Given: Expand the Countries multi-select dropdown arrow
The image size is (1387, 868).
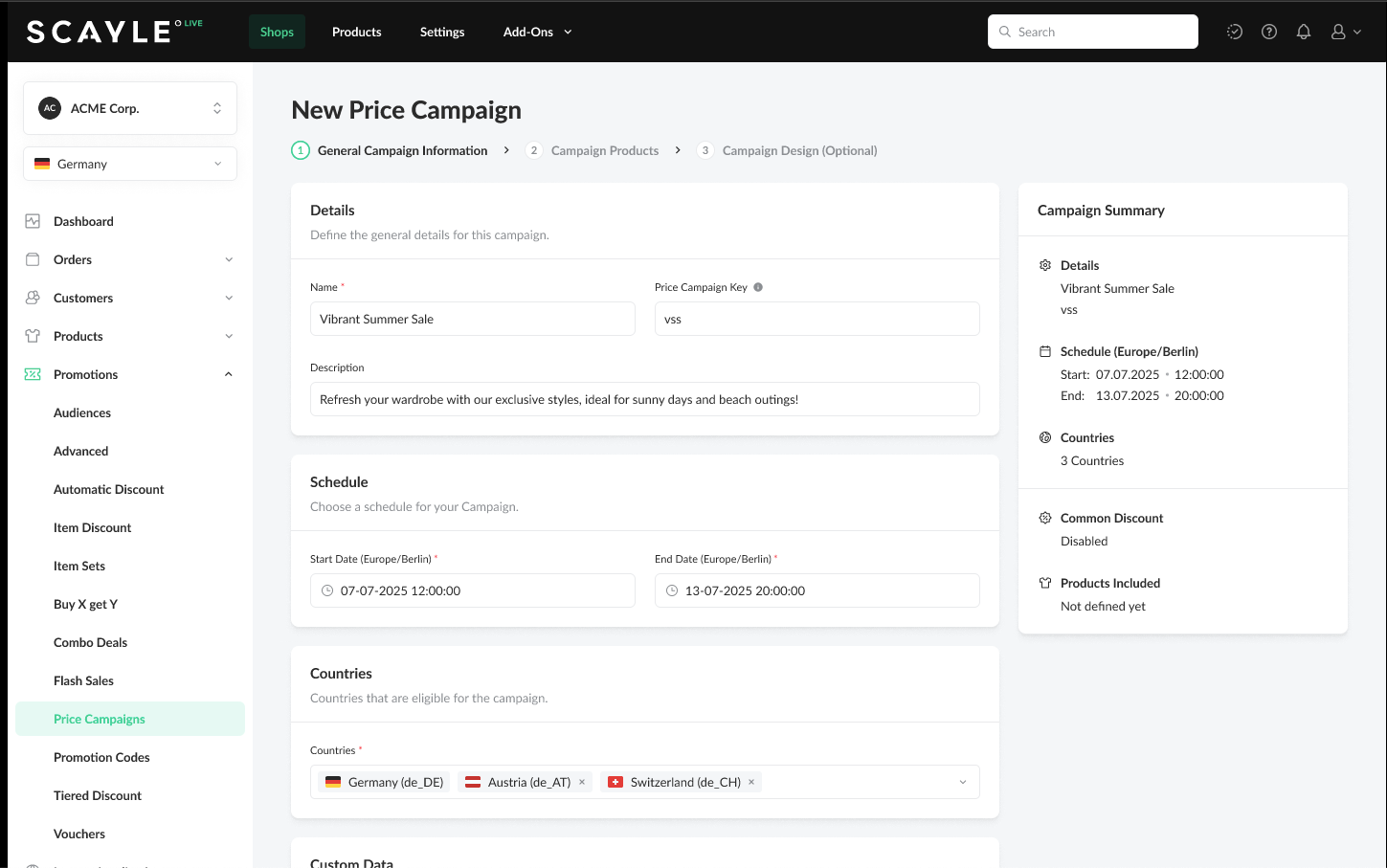Looking at the screenshot, I should tap(962, 782).
